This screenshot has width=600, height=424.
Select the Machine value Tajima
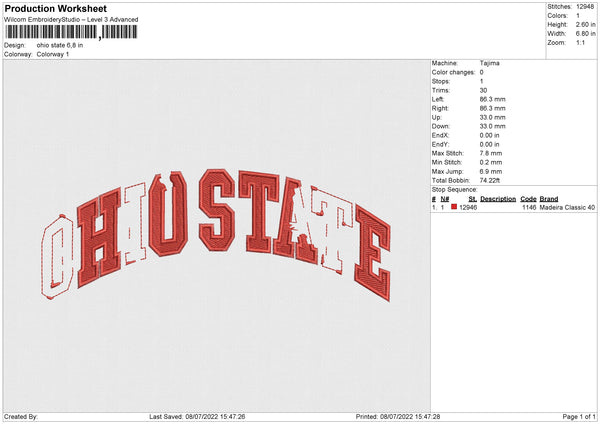click(x=489, y=63)
